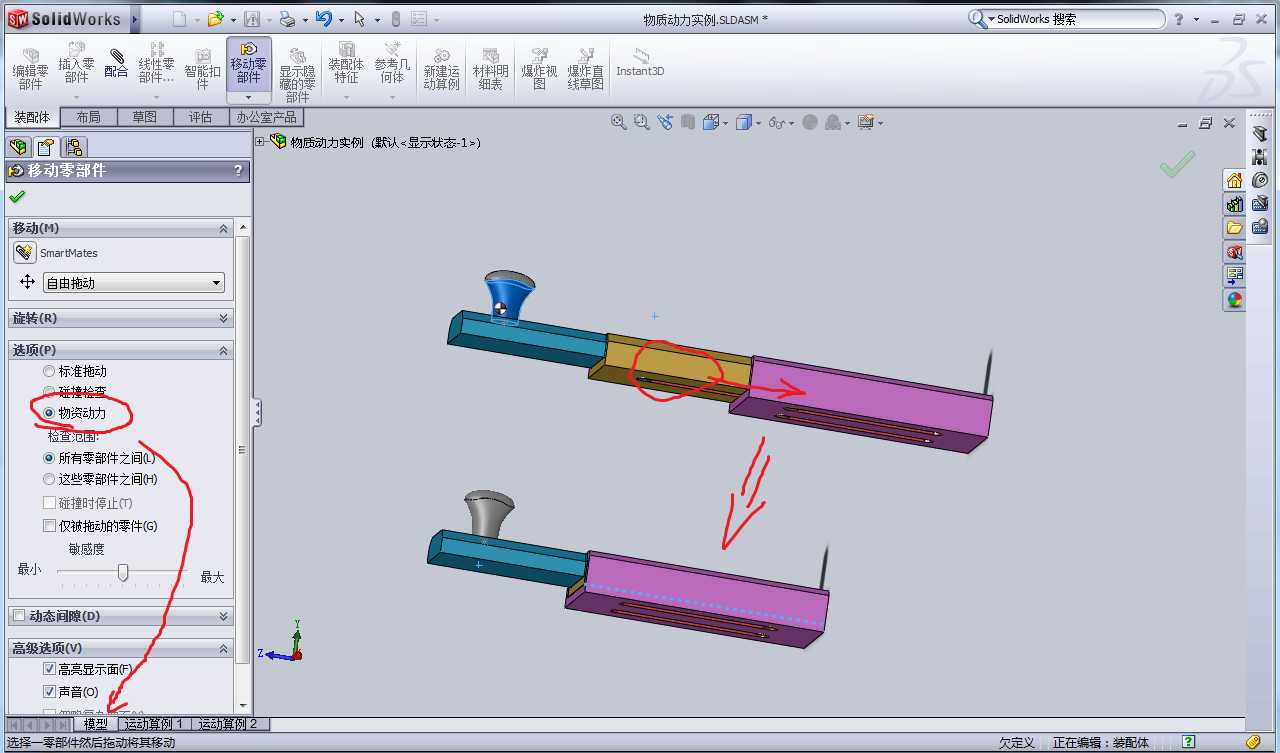
Task: Click the Print icon in quick toolbar
Action: pos(287,19)
